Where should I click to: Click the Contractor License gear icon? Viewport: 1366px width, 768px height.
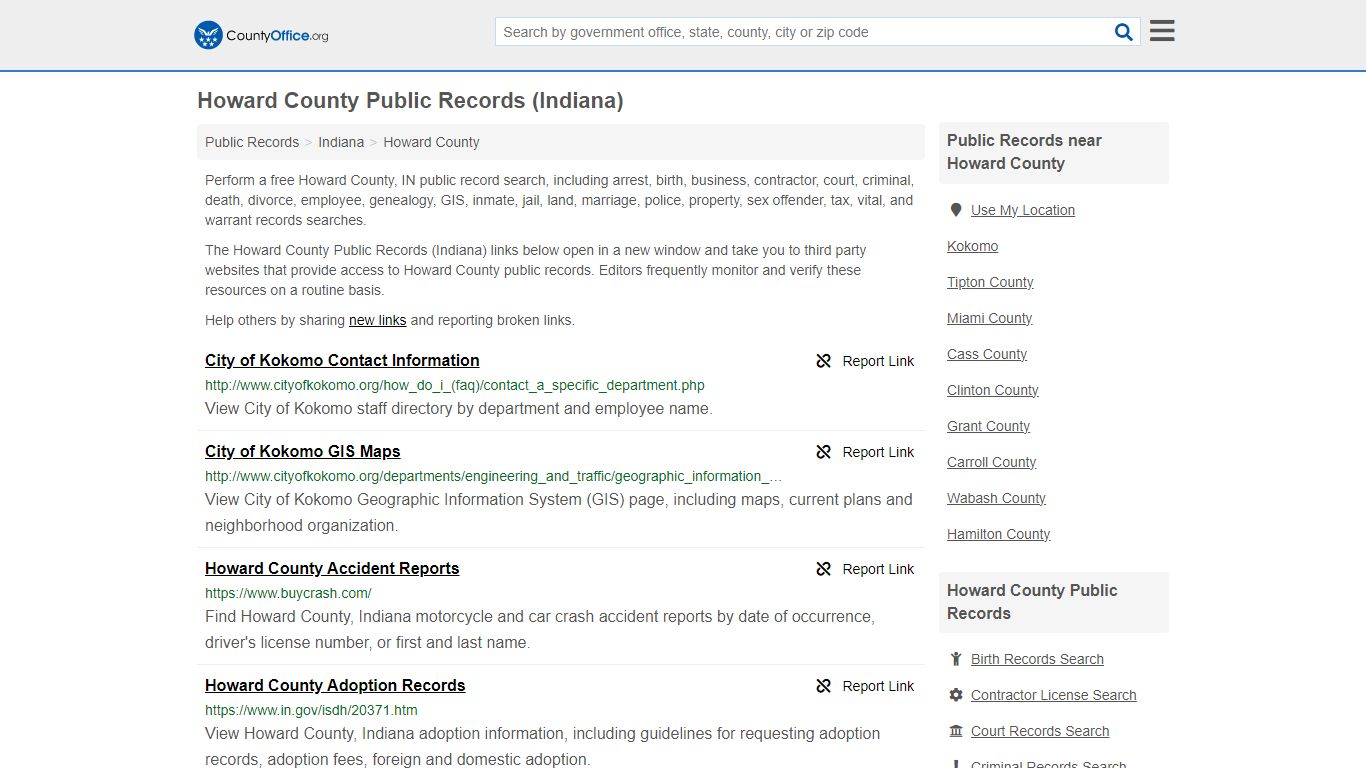[x=956, y=695]
